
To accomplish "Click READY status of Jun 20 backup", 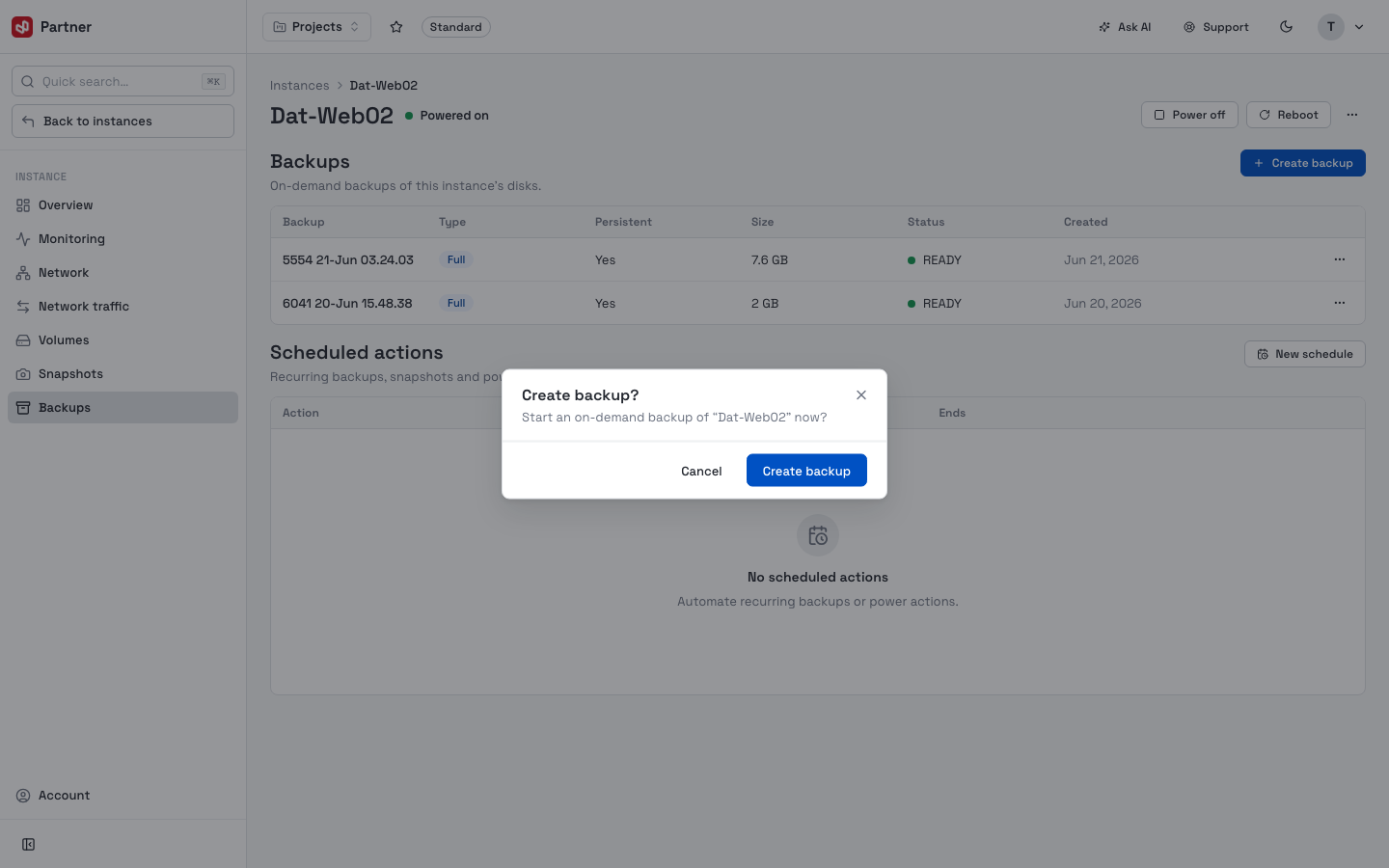I will point(935,304).
